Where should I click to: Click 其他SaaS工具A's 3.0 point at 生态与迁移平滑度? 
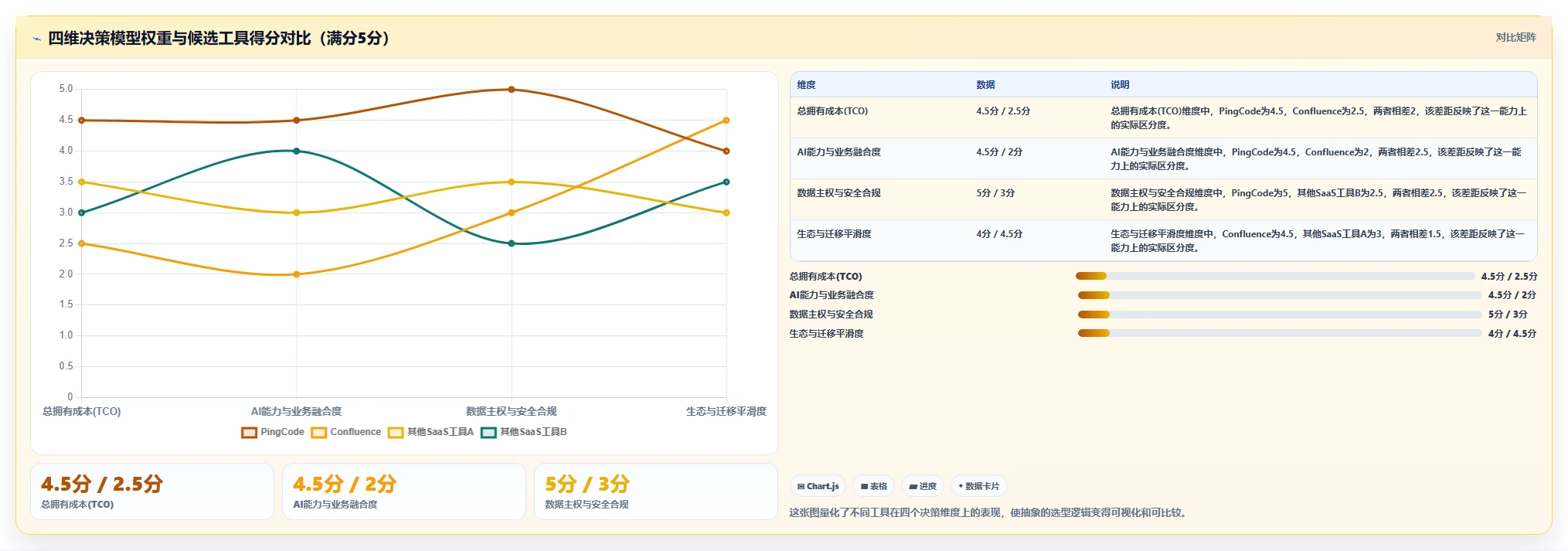pos(726,213)
